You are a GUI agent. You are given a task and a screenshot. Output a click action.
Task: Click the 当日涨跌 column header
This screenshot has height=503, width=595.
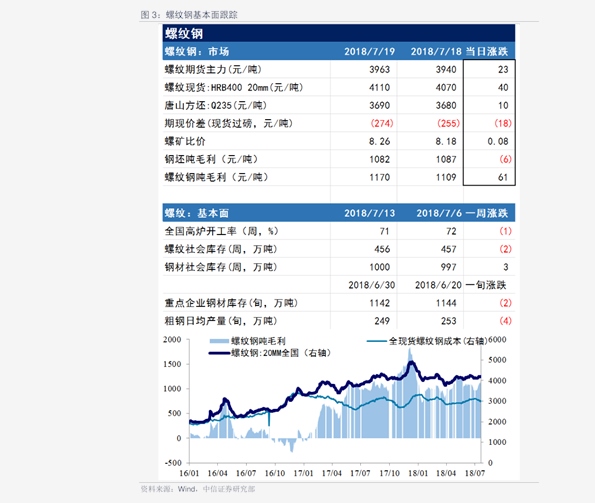coord(486,51)
